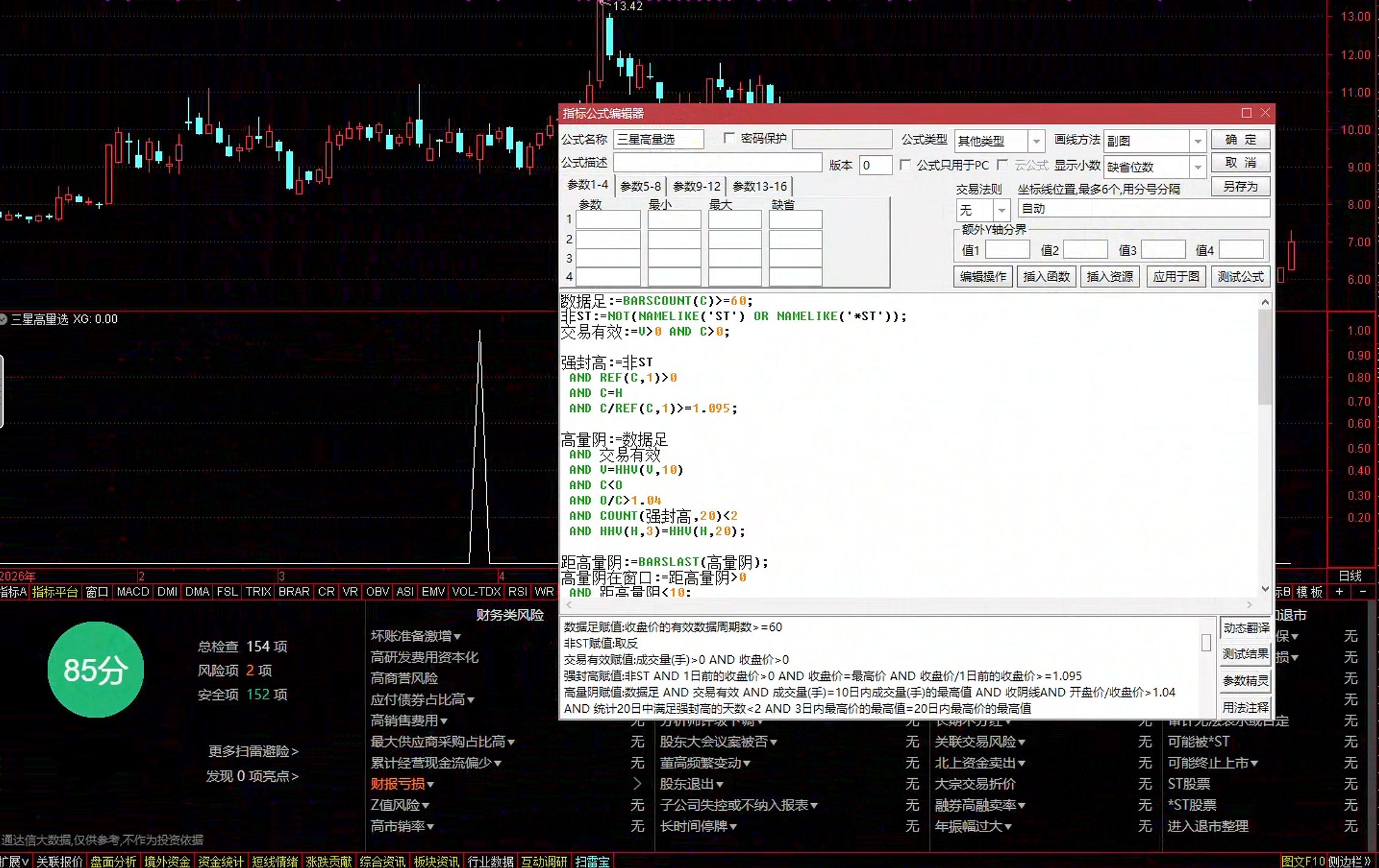Open the 盘面分析 bottom tab
This screenshot has width=1379, height=868.
click(x=113, y=861)
